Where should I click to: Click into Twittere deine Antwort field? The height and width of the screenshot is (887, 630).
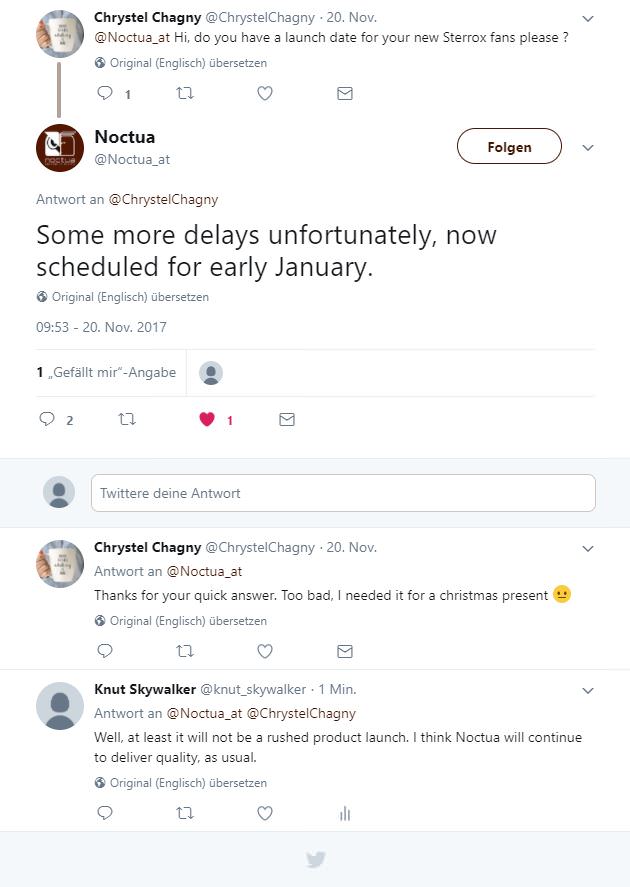click(x=342, y=493)
